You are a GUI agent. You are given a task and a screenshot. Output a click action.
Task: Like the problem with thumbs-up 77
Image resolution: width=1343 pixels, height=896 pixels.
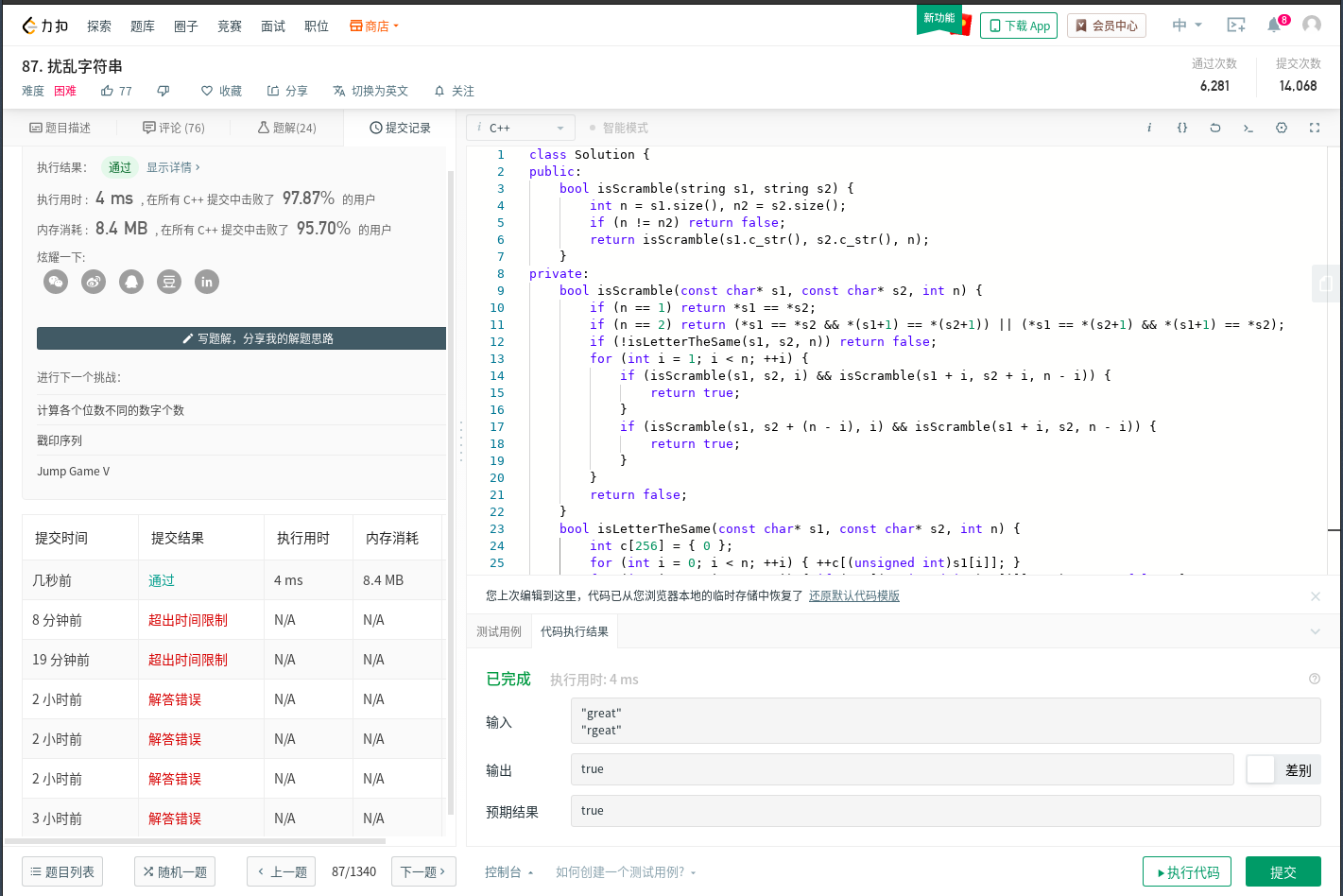click(116, 91)
